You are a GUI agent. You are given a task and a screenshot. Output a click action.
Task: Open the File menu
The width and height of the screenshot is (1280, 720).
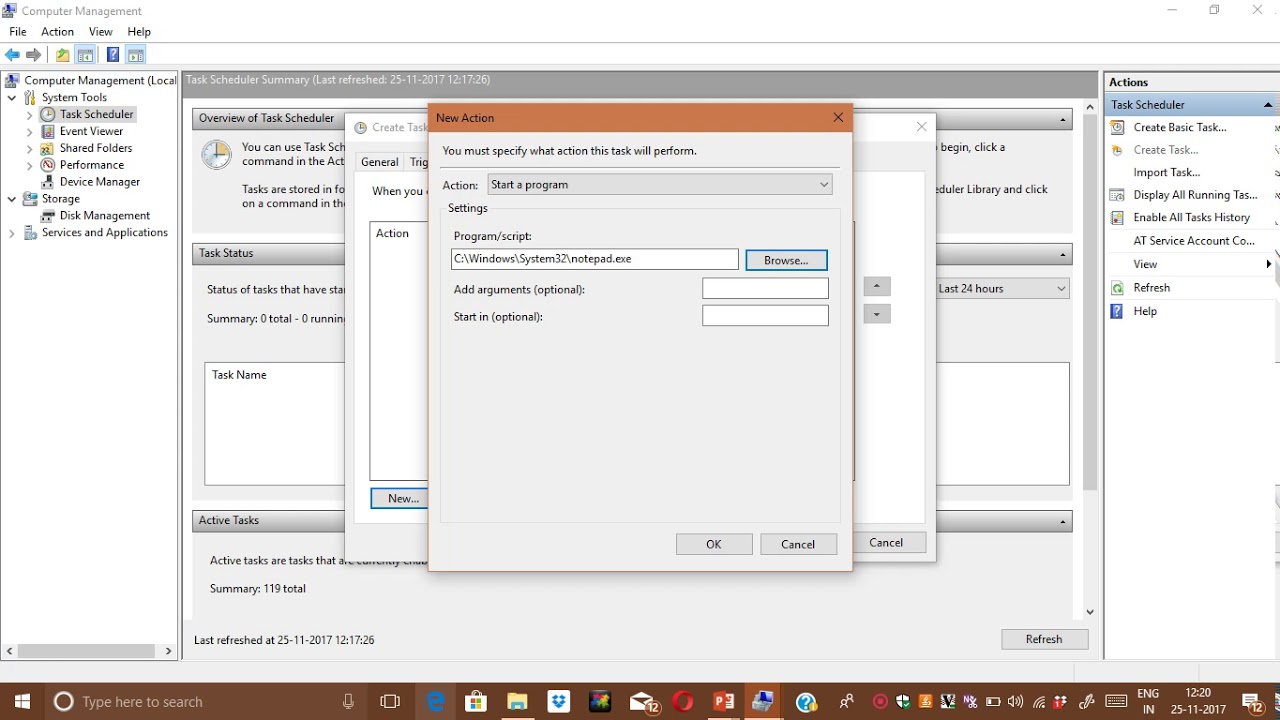pyautogui.click(x=18, y=32)
